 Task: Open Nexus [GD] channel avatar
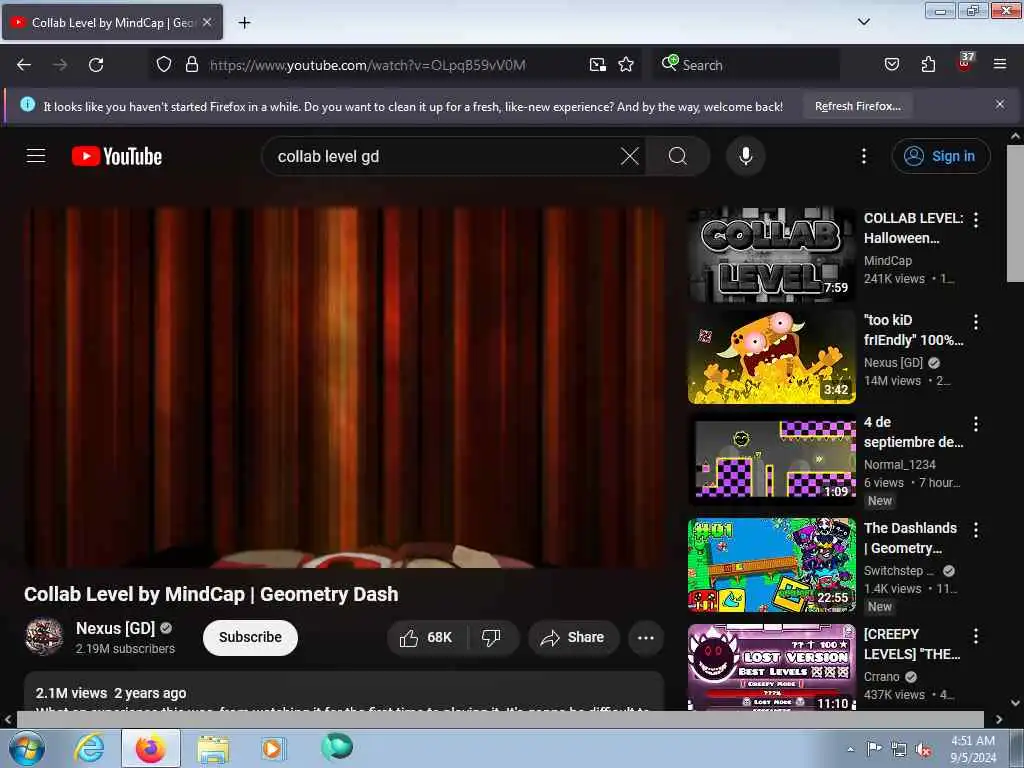(x=44, y=637)
